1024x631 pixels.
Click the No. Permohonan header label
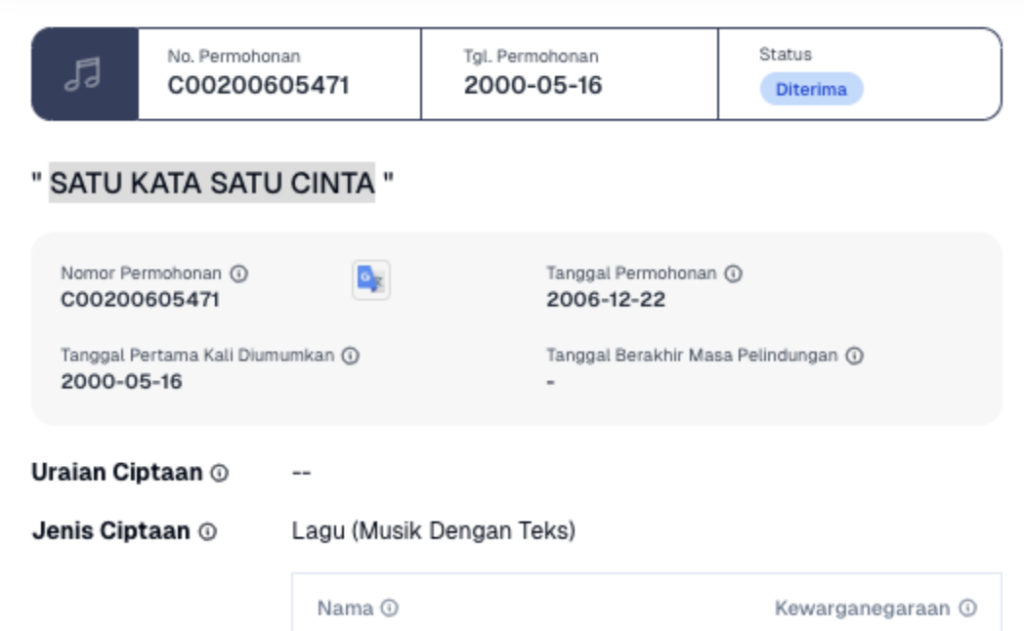click(x=234, y=56)
